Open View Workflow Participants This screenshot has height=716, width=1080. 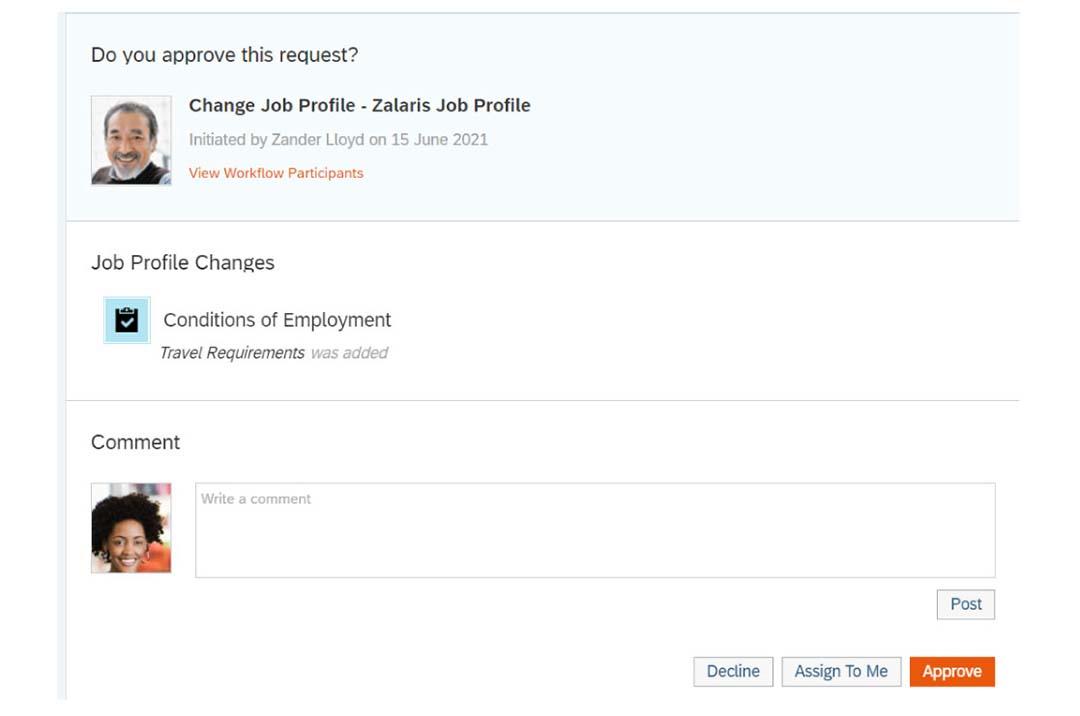point(277,173)
